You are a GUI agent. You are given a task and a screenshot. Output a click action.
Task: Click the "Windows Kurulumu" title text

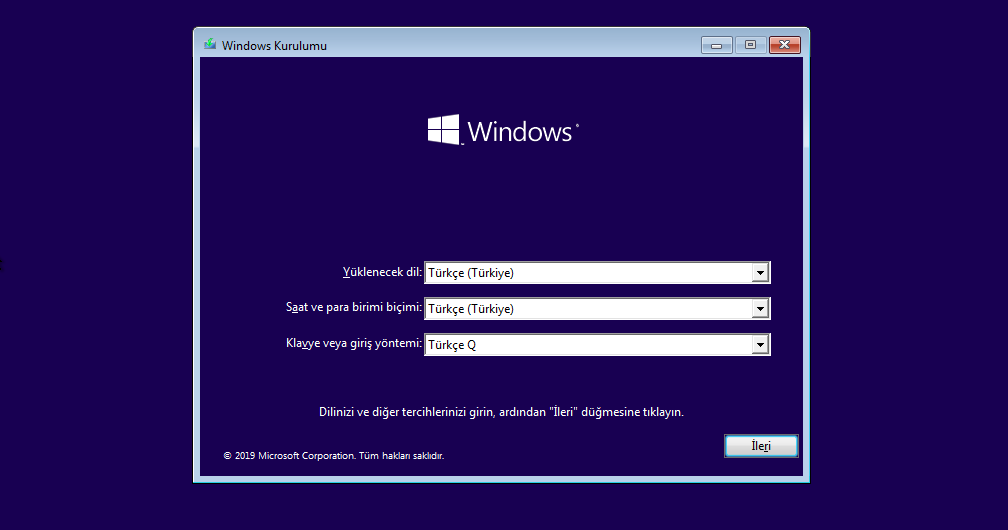point(274,46)
